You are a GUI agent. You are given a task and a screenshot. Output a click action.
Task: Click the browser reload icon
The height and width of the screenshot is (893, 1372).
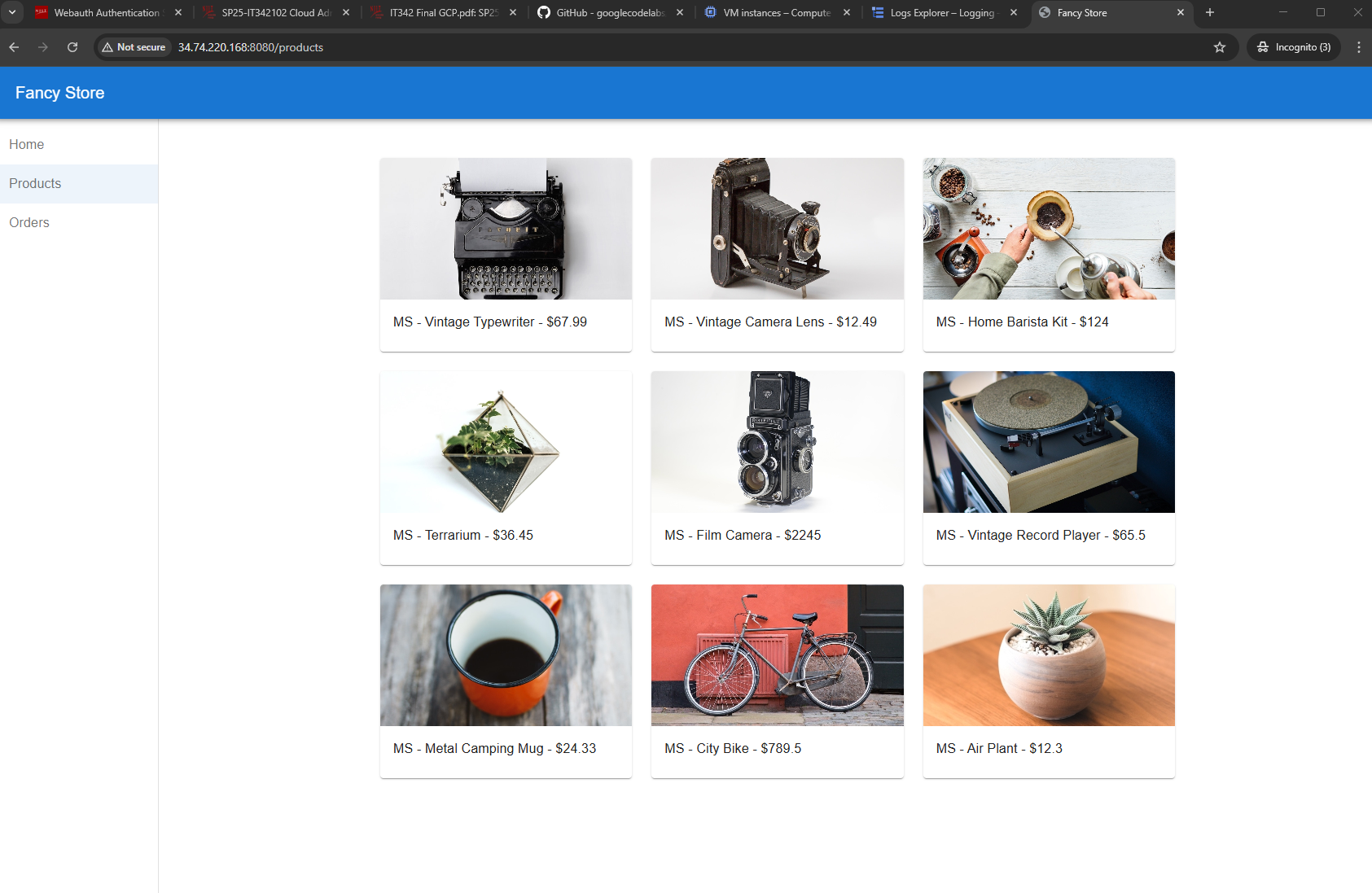pos(72,47)
